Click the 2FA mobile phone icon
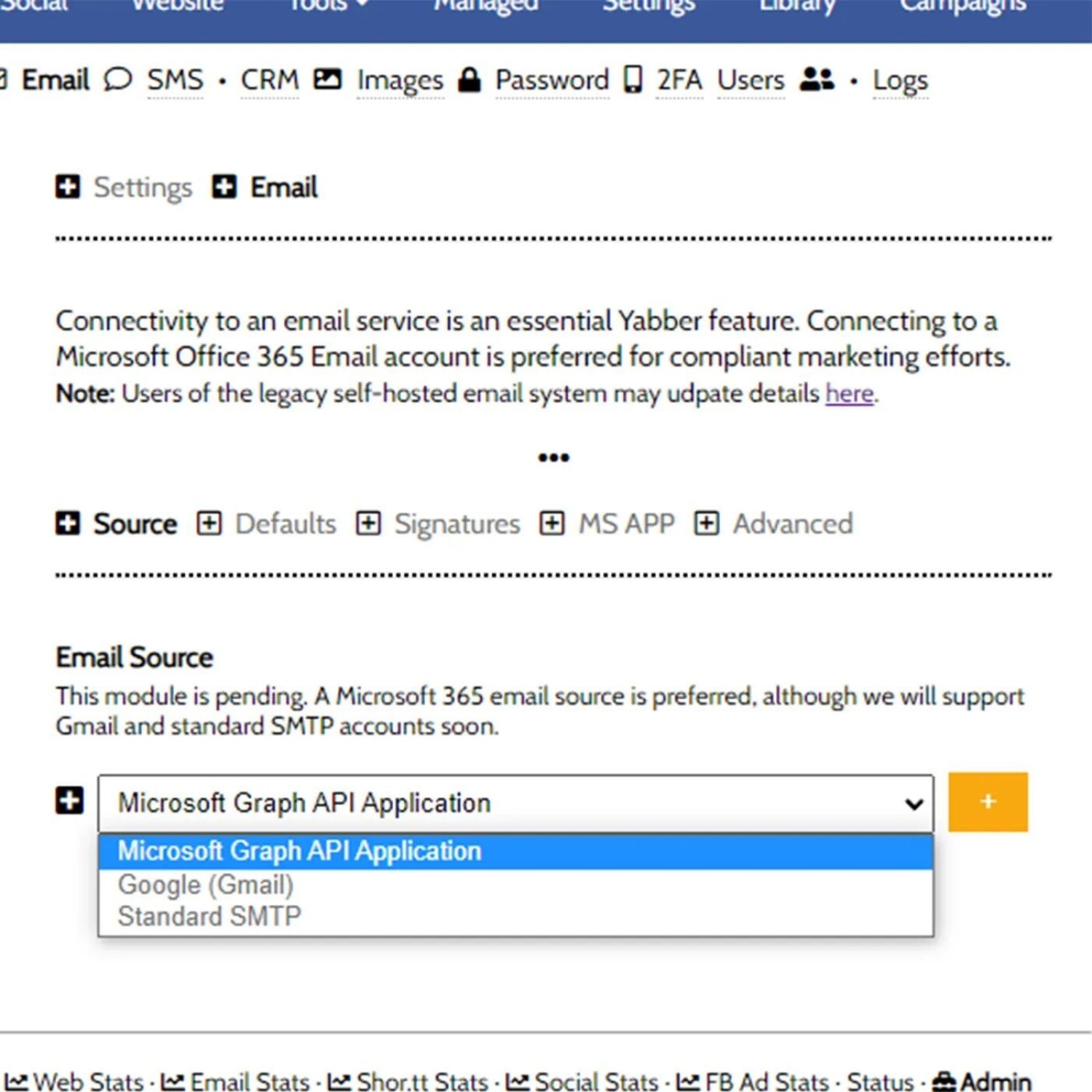The width and height of the screenshot is (1092, 1092). coord(633,79)
